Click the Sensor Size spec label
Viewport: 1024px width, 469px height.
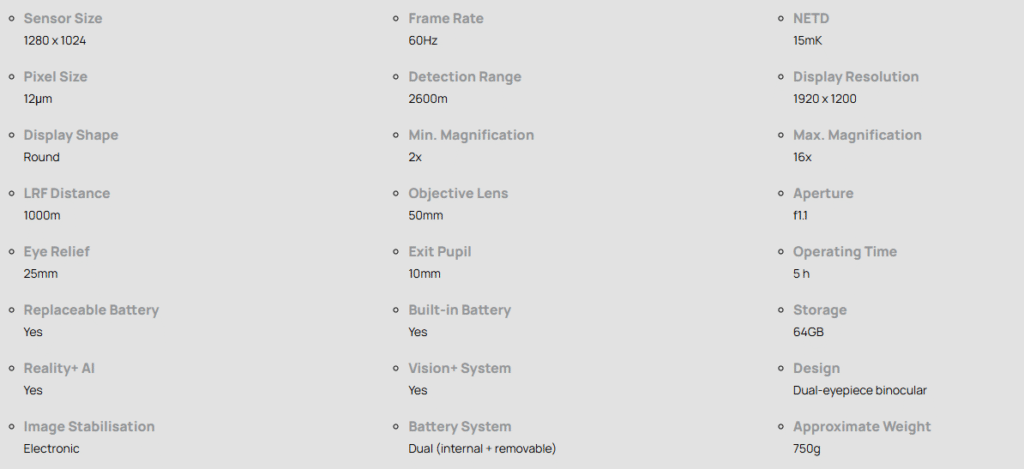coord(62,19)
